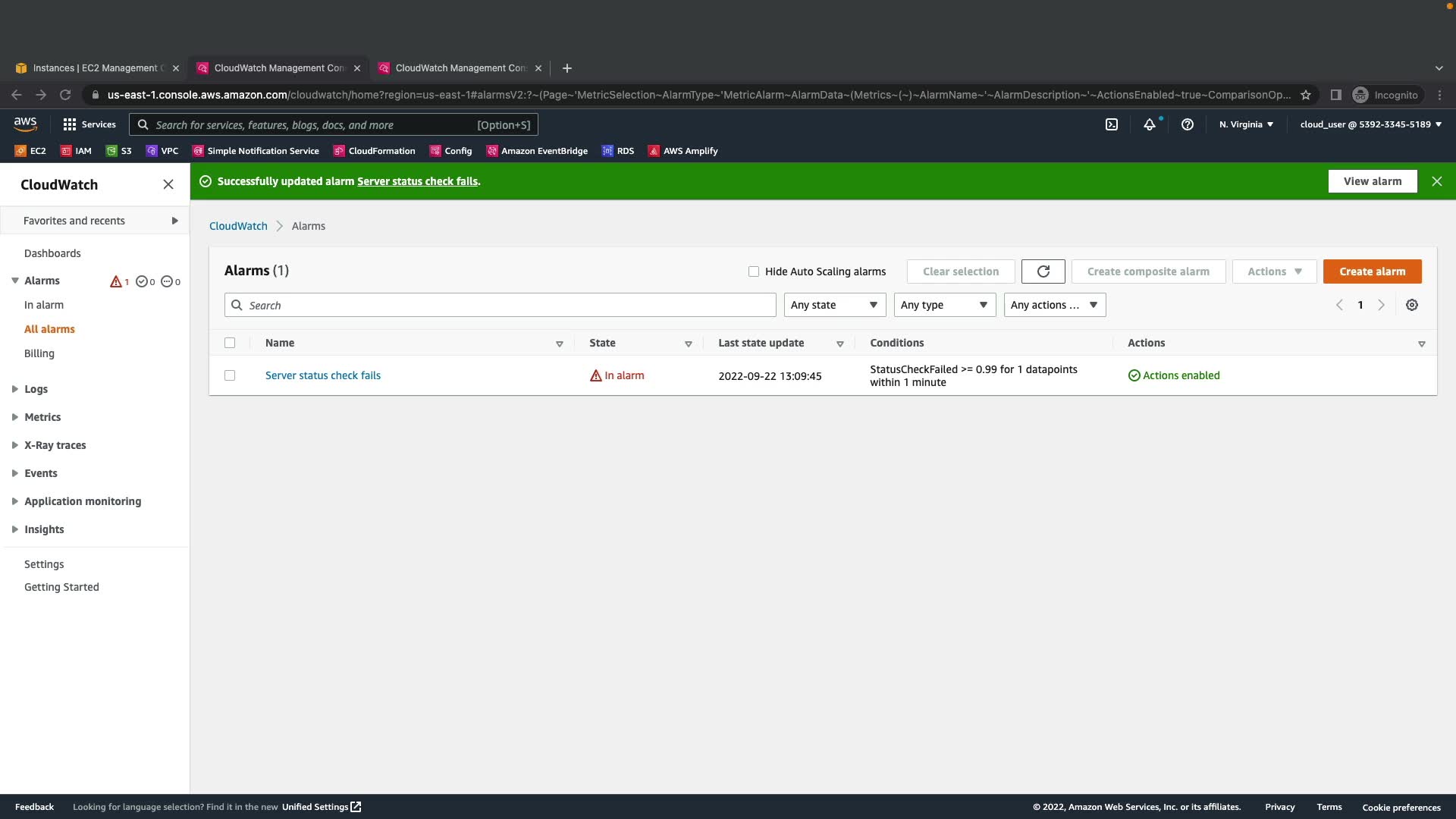Toggle the select-all alarms header checkbox
Image resolution: width=1456 pixels, height=819 pixels.
pos(230,343)
